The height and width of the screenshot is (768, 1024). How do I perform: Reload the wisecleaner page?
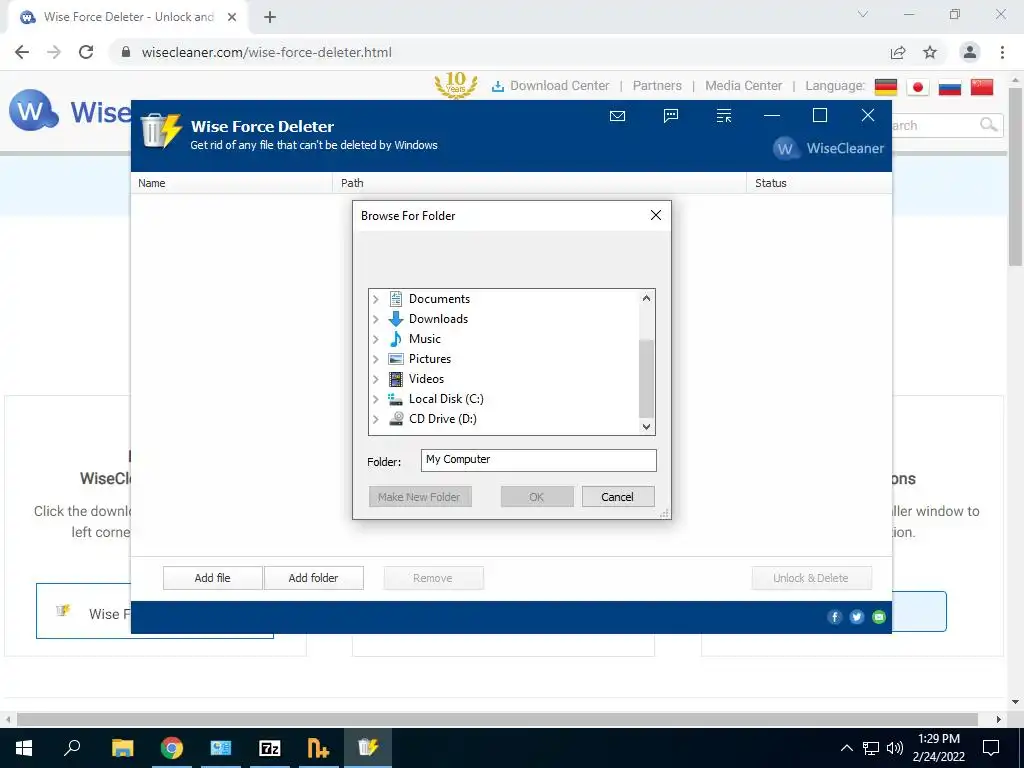(86, 52)
